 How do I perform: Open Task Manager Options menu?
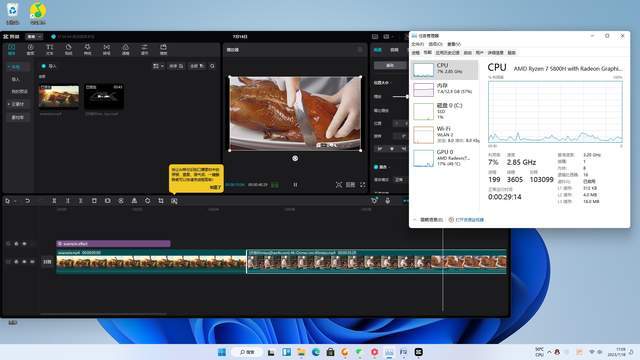click(x=436, y=44)
